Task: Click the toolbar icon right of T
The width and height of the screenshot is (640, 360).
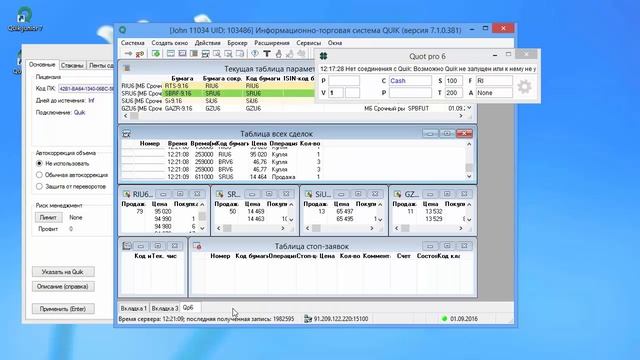Action: 278,53
